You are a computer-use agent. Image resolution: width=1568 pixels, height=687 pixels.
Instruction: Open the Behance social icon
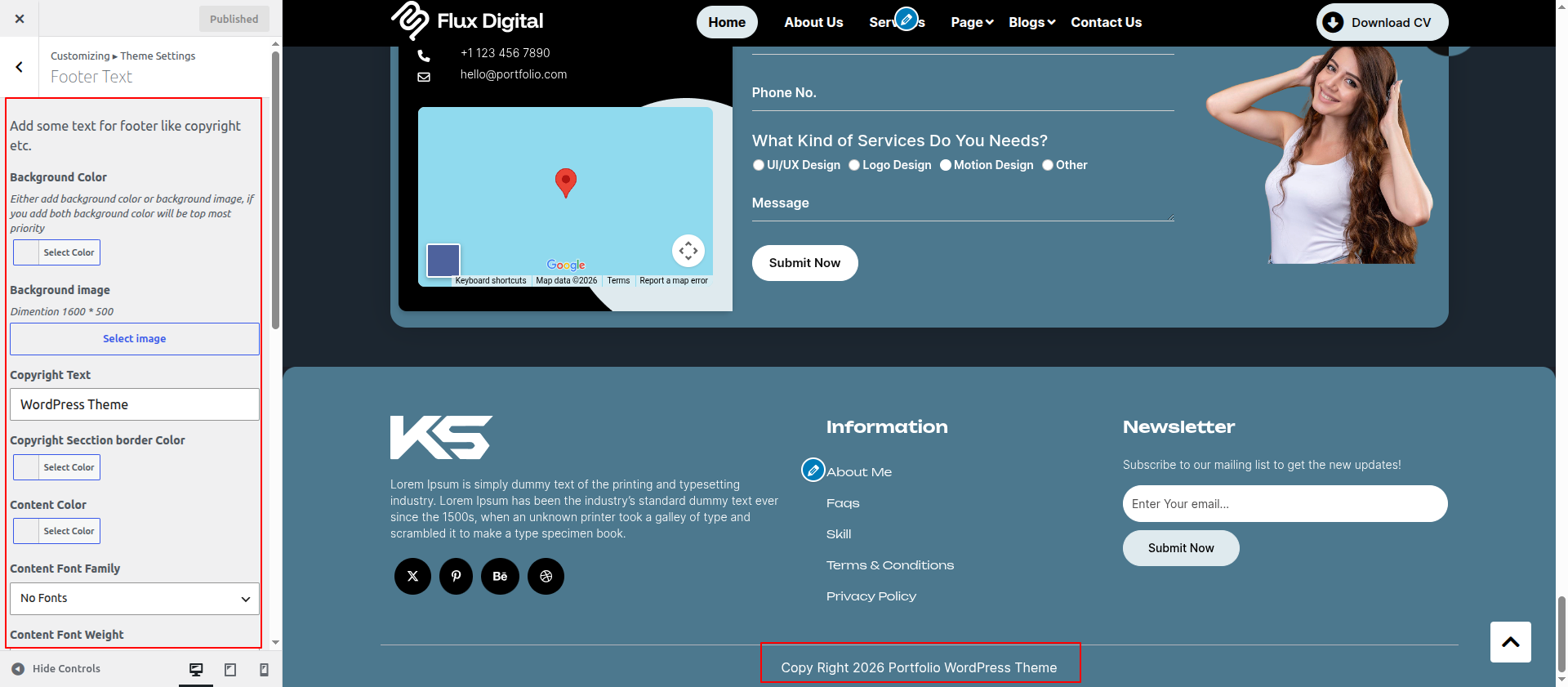pos(500,577)
